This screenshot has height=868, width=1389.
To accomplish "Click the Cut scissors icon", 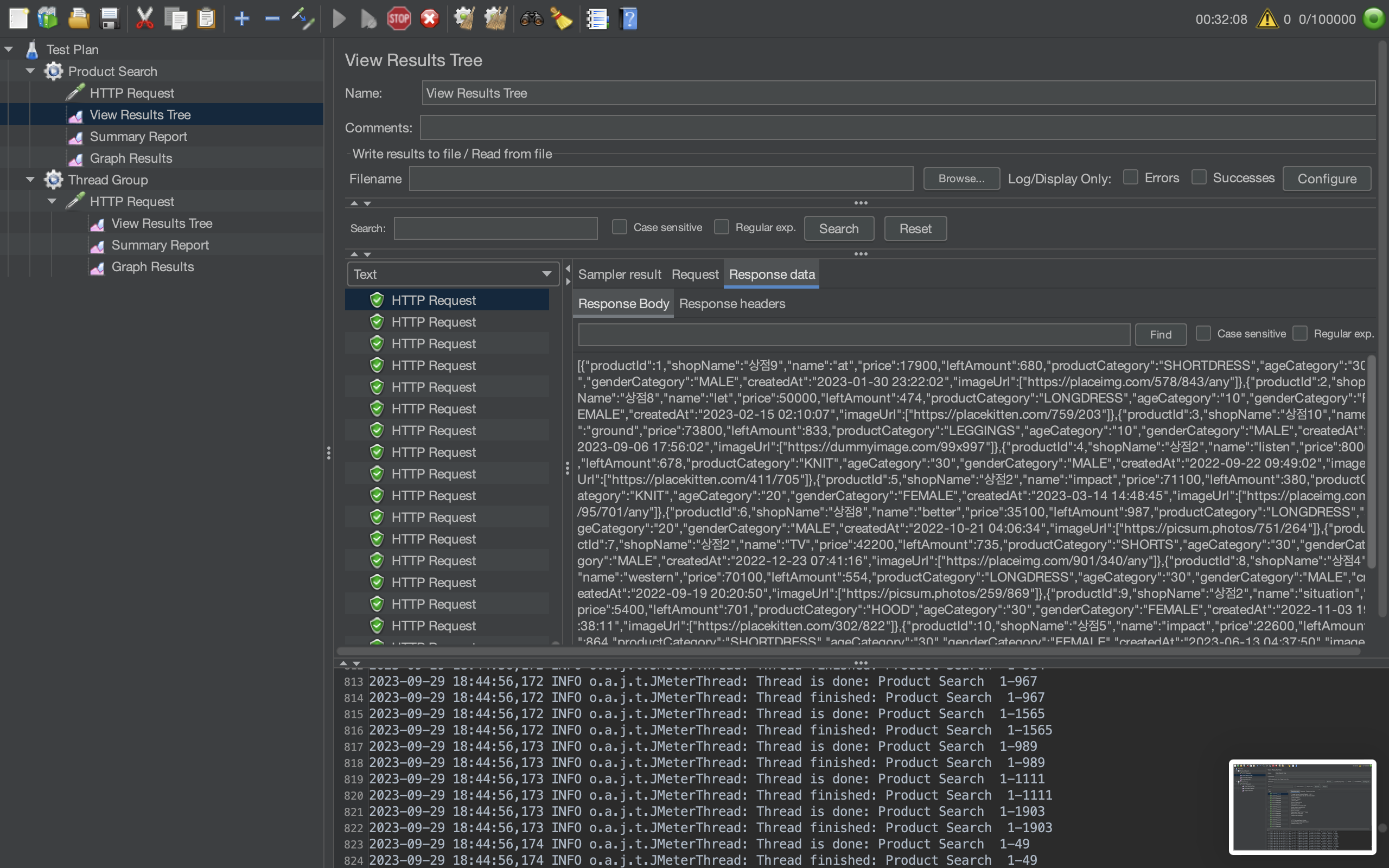I will pyautogui.click(x=145, y=19).
